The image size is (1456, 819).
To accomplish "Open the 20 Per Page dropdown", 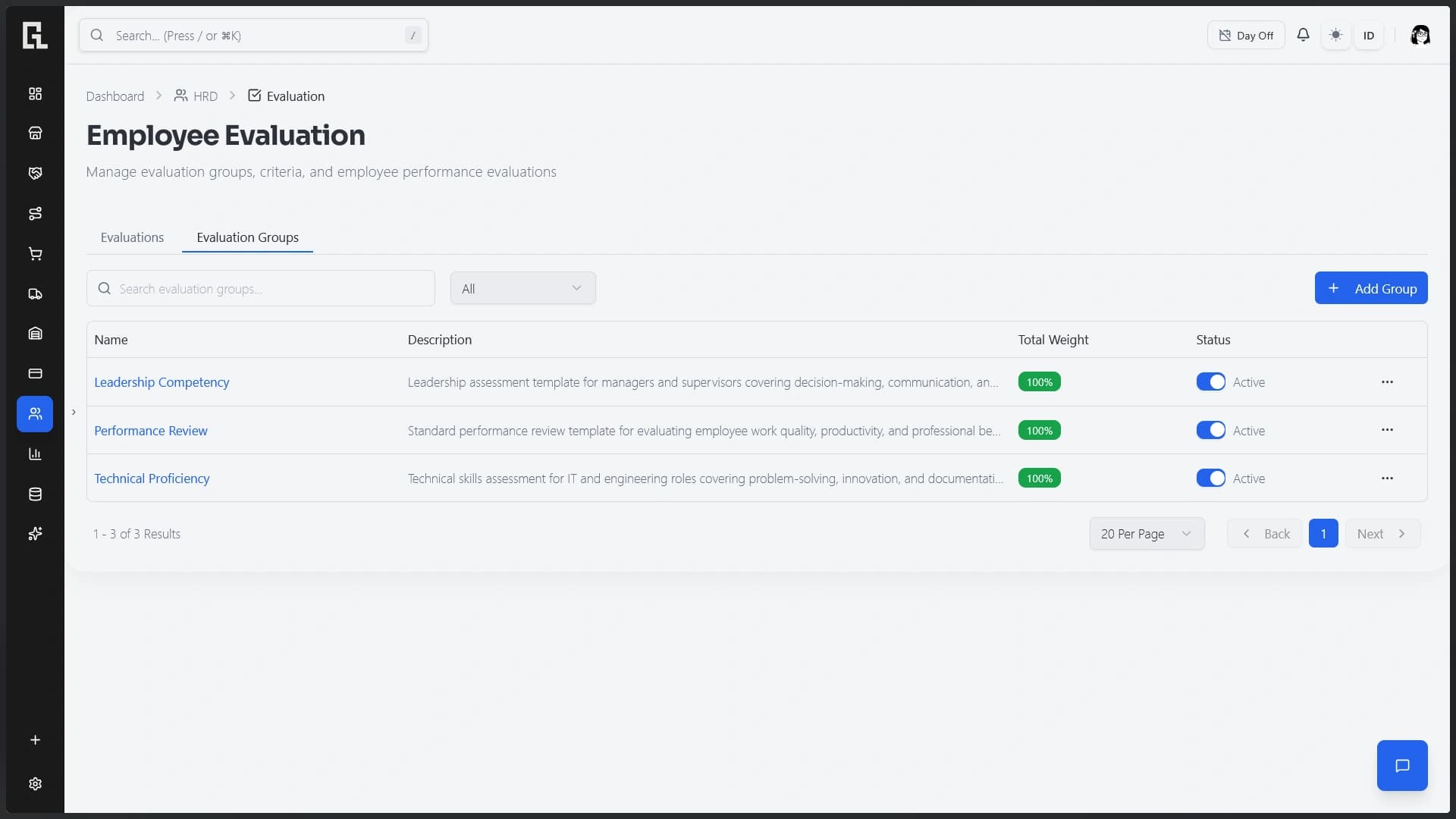I will click(x=1147, y=533).
